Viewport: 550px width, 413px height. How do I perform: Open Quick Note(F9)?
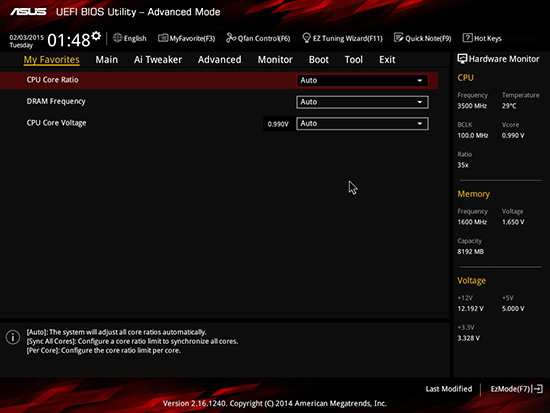point(423,38)
